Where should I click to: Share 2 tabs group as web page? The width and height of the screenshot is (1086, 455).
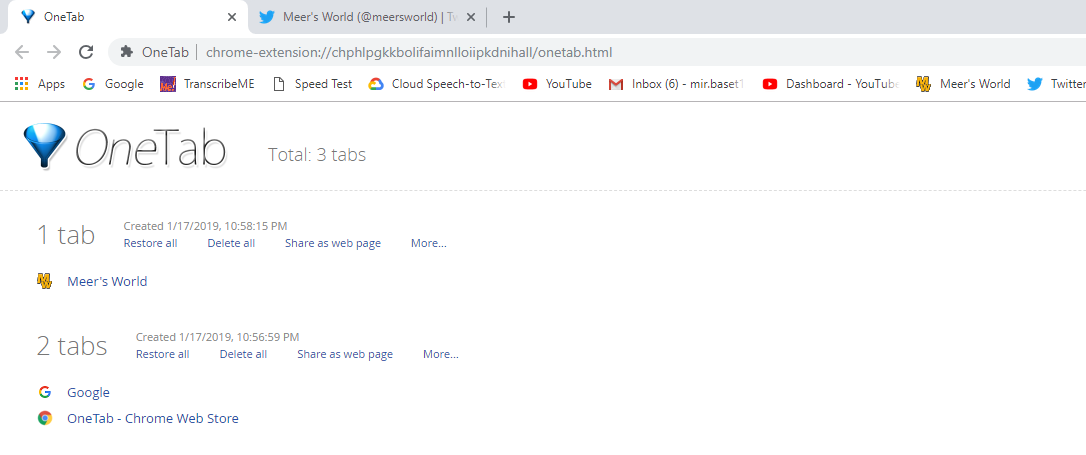345,354
